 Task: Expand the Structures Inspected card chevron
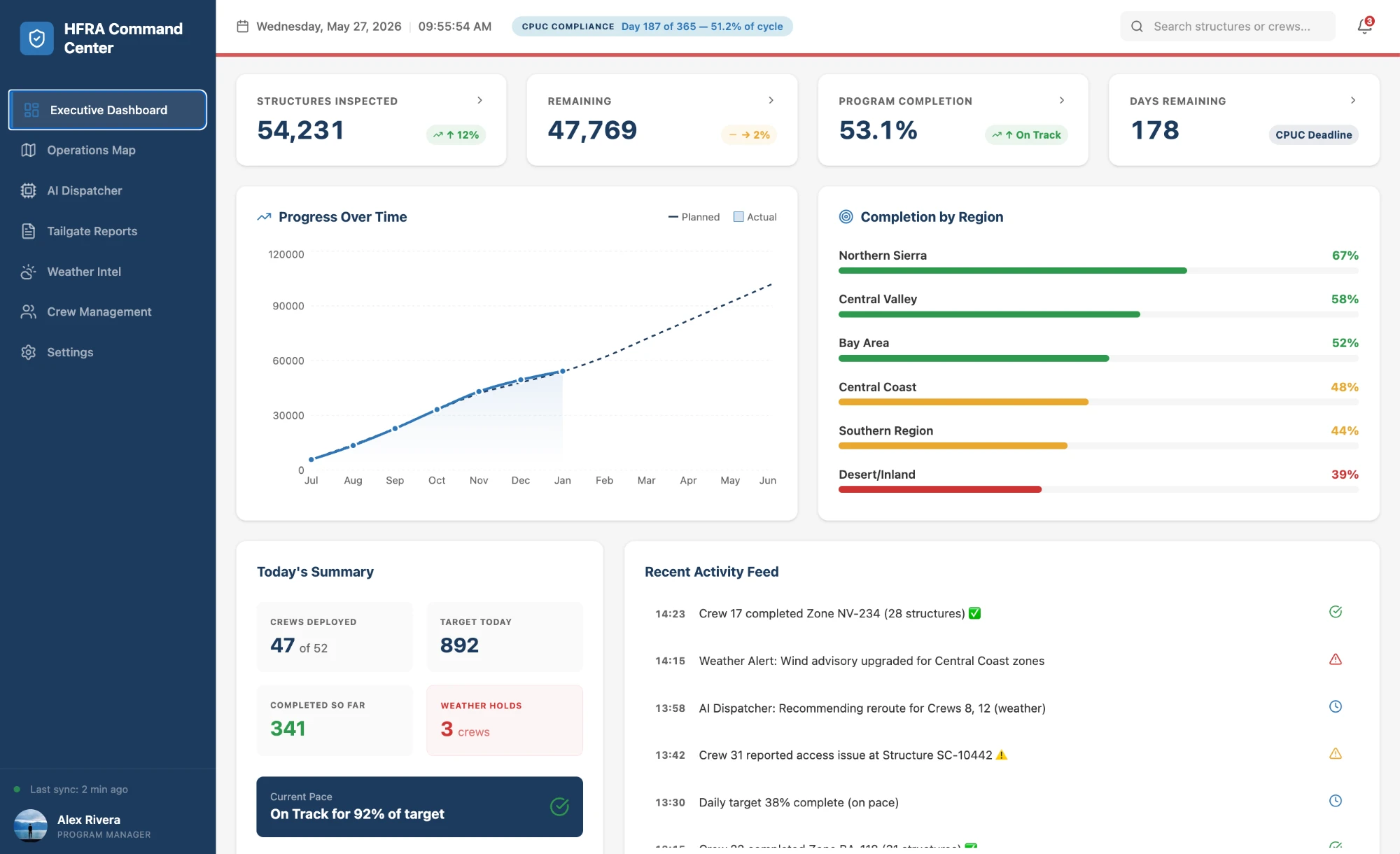pyautogui.click(x=479, y=100)
